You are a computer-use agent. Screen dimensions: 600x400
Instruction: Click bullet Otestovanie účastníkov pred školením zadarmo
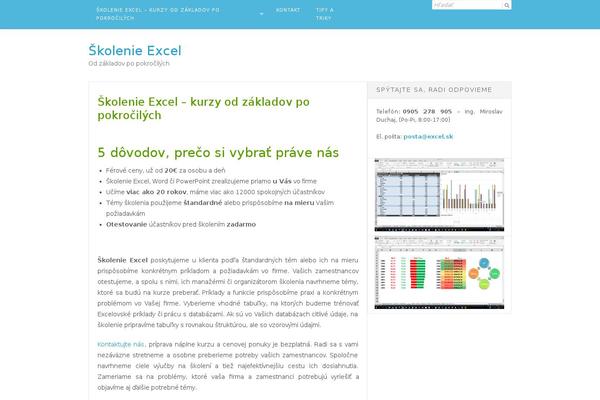click(181, 224)
